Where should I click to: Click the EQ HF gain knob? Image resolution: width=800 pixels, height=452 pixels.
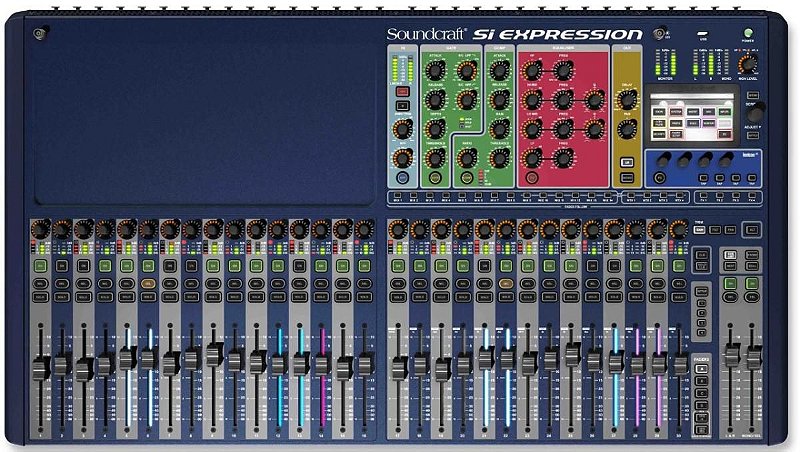click(532, 70)
